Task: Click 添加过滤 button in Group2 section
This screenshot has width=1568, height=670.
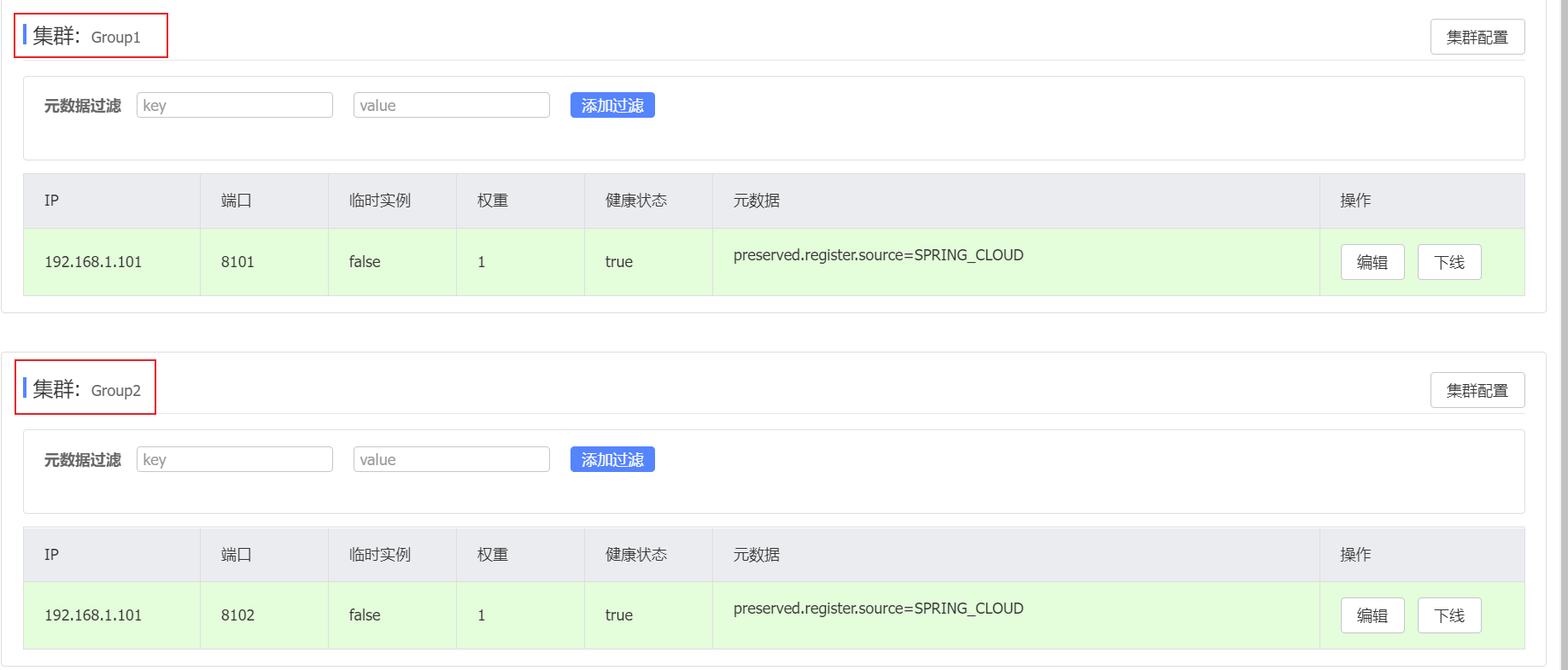Action: tap(612, 459)
